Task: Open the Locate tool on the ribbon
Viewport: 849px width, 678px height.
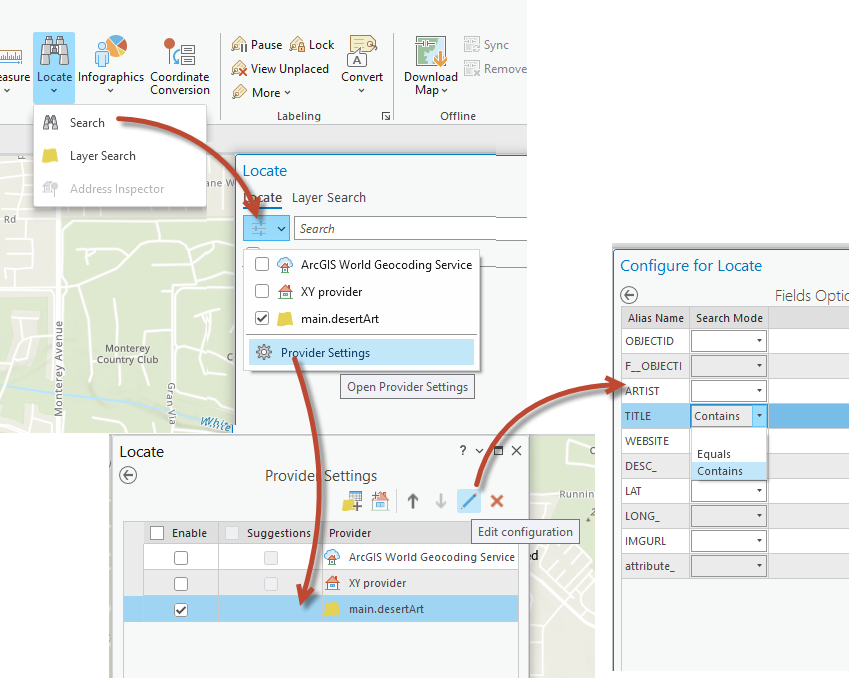Action: (54, 67)
